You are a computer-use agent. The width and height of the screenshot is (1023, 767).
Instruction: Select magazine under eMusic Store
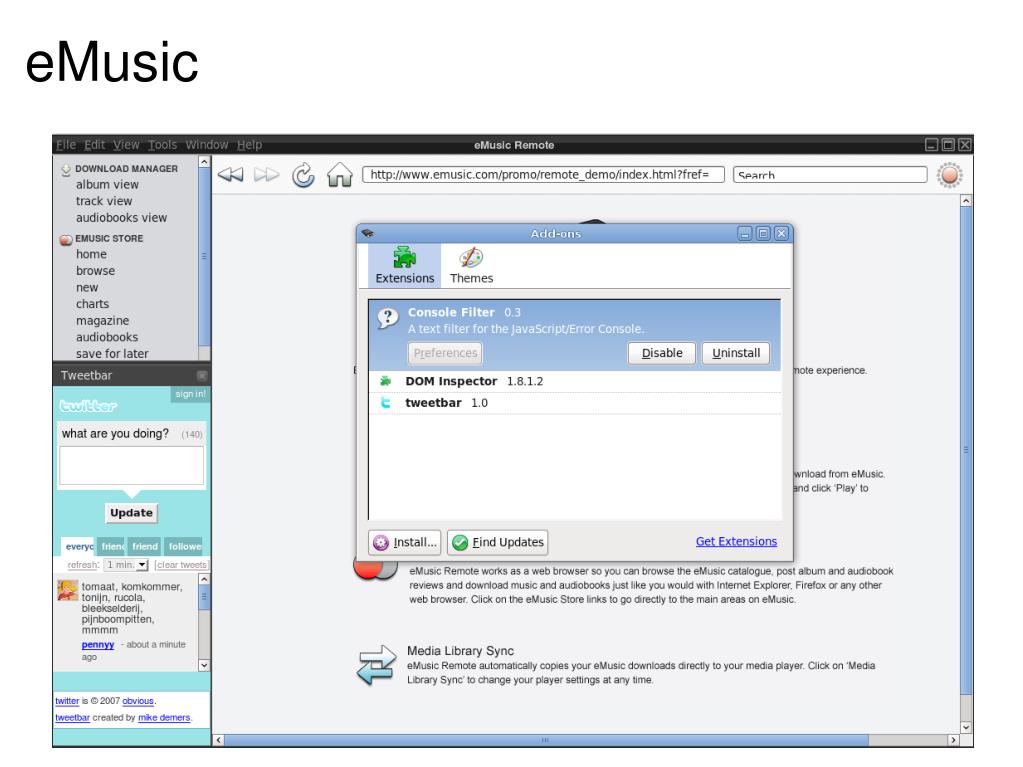pos(102,321)
